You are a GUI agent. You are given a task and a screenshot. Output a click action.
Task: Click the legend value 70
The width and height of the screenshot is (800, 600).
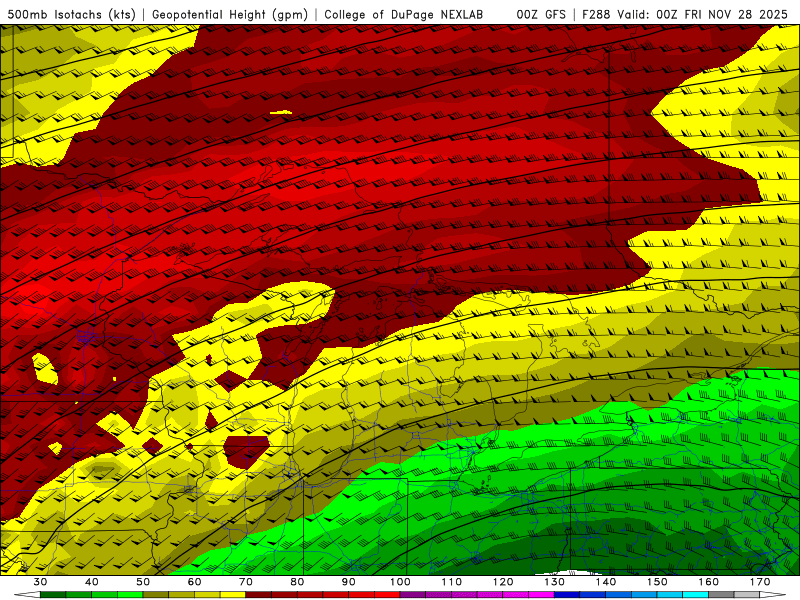[x=246, y=582]
